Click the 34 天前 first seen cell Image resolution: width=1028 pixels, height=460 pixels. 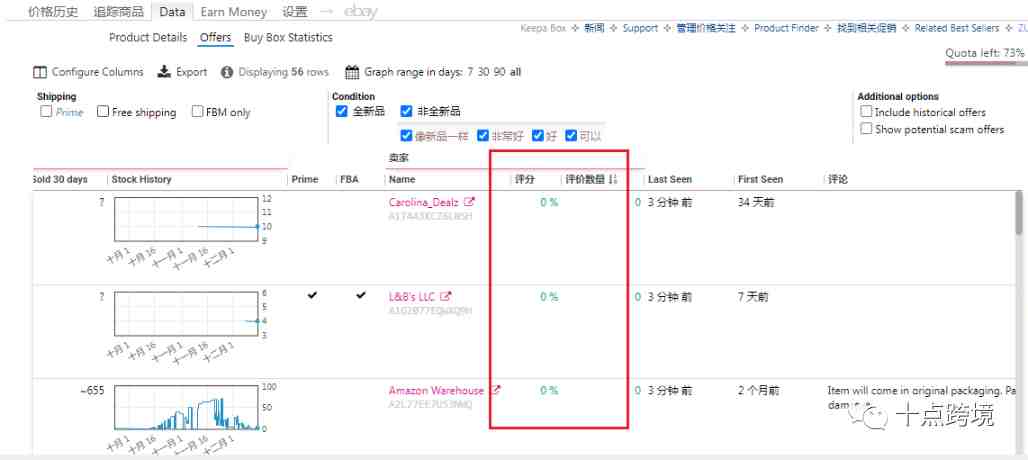click(756, 202)
